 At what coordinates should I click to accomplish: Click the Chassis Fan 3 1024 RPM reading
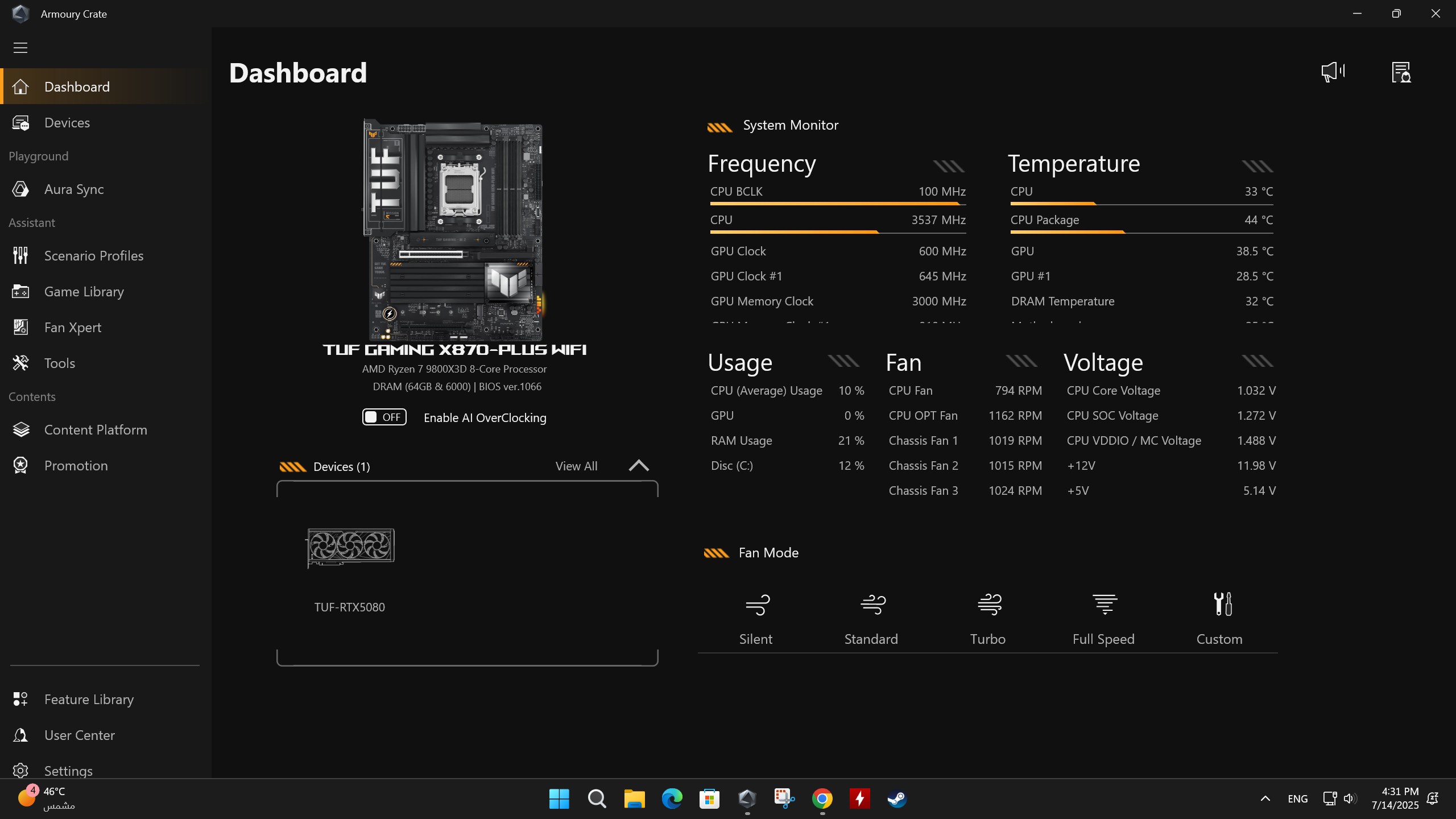tap(1015, 491)
